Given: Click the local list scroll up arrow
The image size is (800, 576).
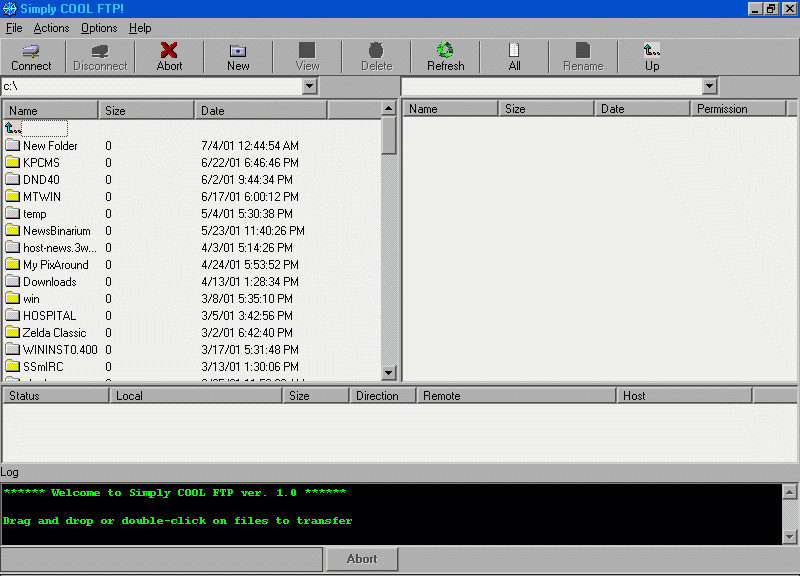Looking at the screenshot, I should click(389, 108).
